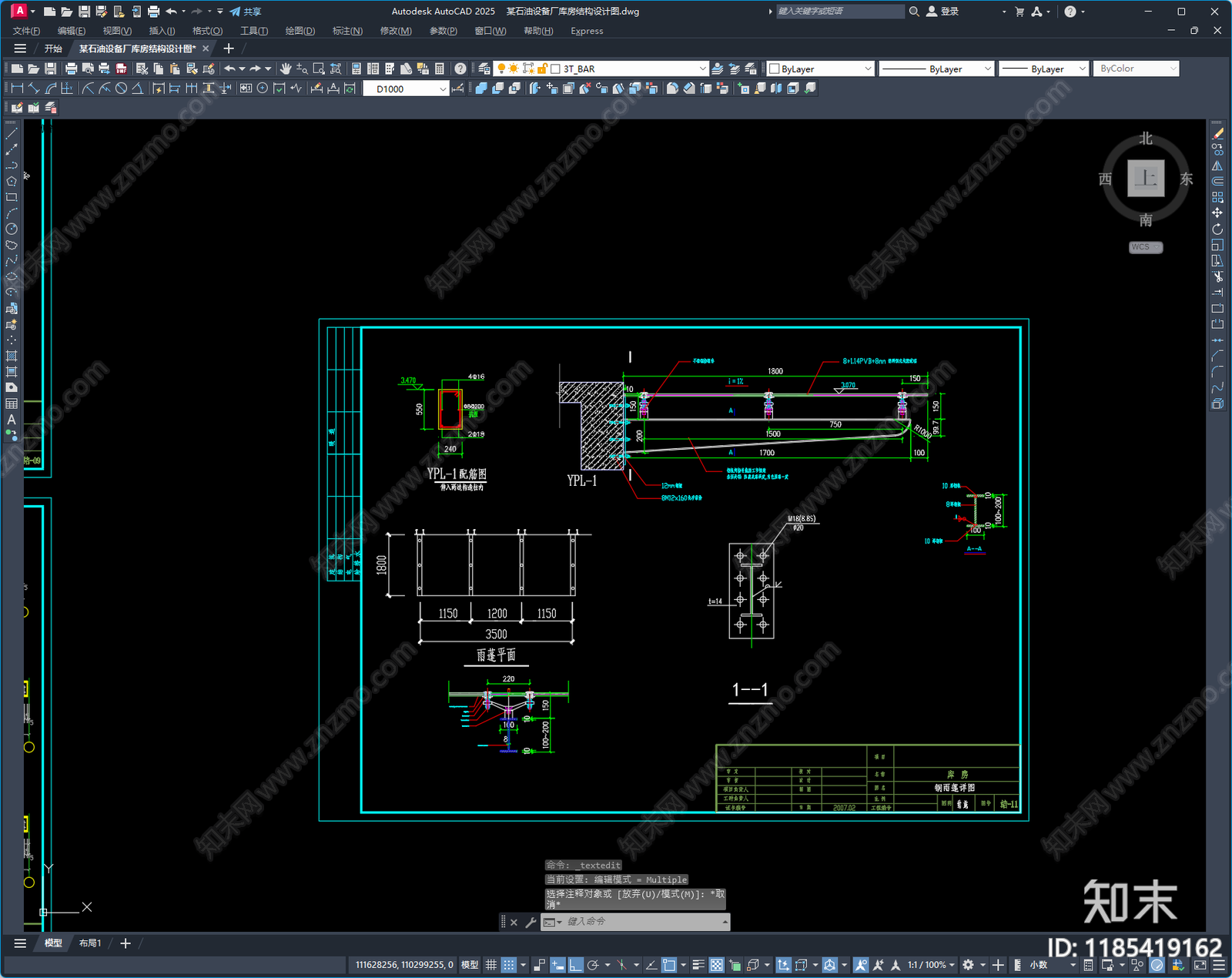
Task: Open the 文件(F) menu
Action: coord(26,31)
